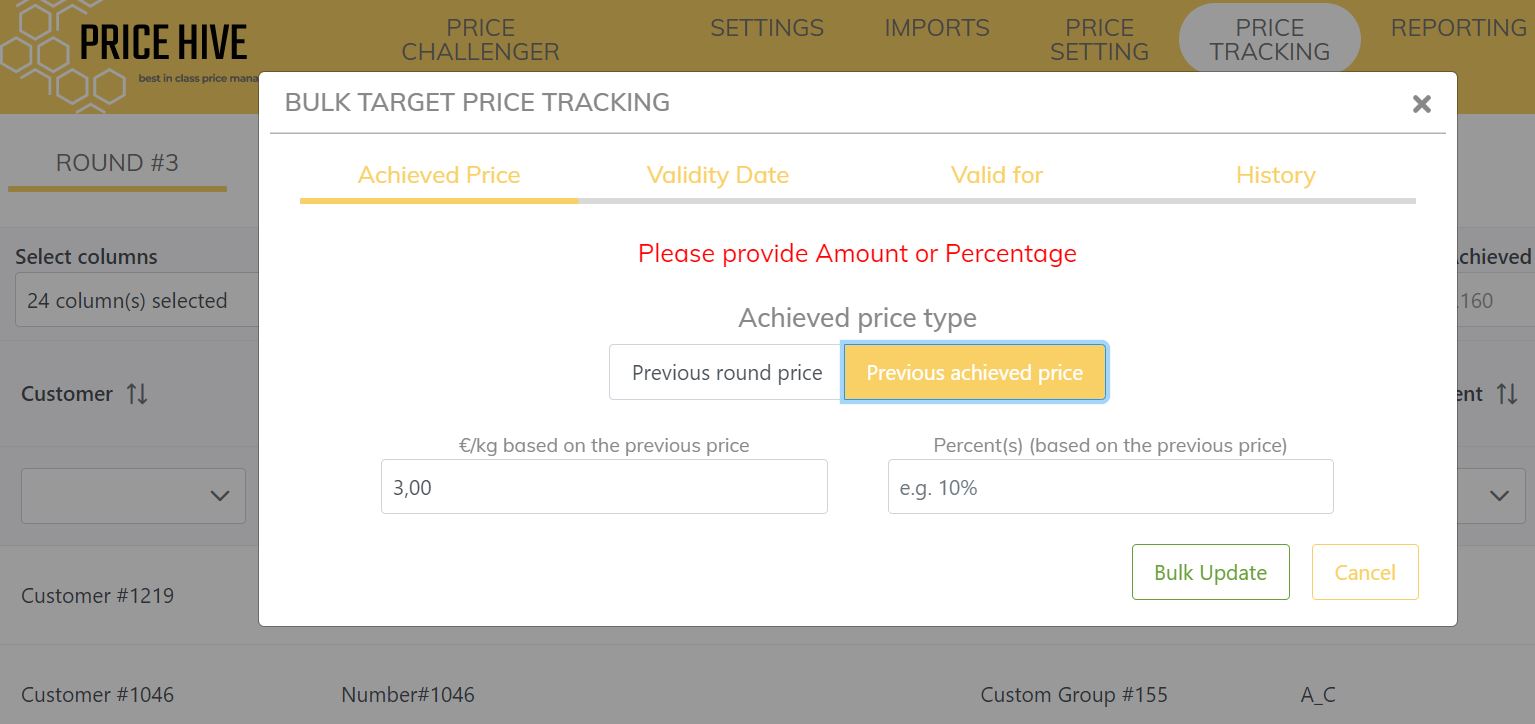1535x724 pixels.
Task: Open the History tab
Action: point(1276,175)
